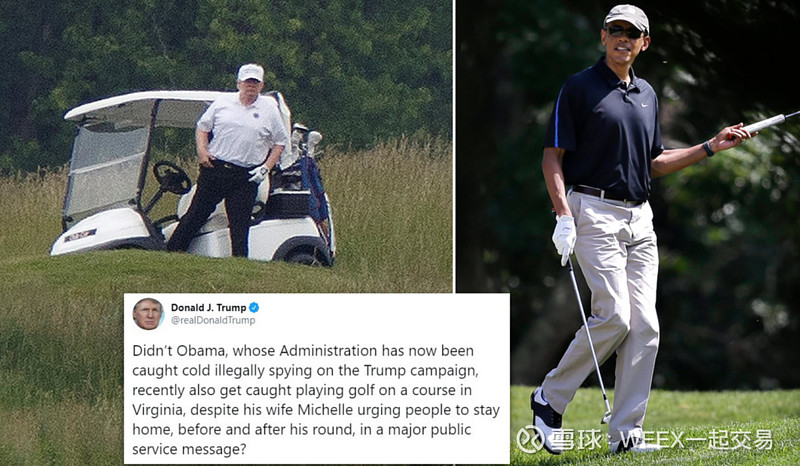Click the golf club head near shoe
800x466 pixels.
606,416
